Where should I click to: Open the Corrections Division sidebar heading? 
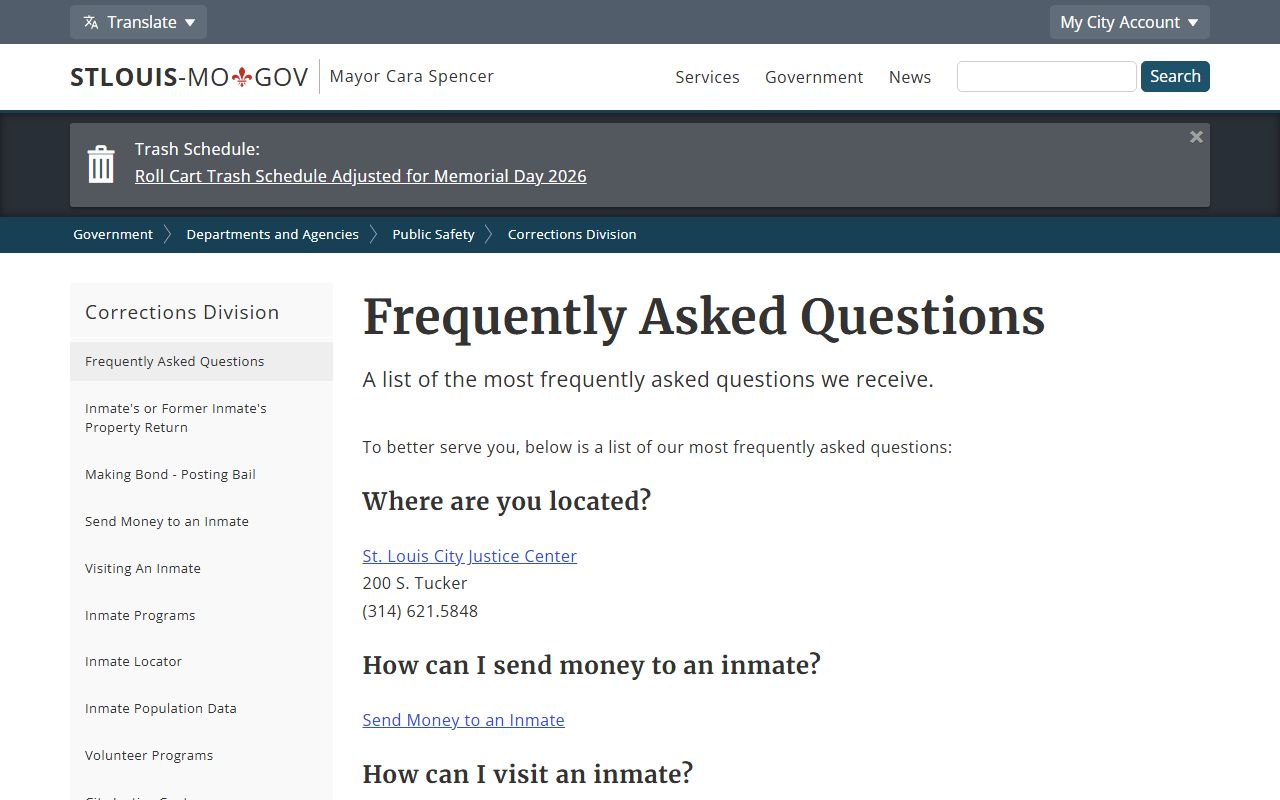tap(182, 312)
